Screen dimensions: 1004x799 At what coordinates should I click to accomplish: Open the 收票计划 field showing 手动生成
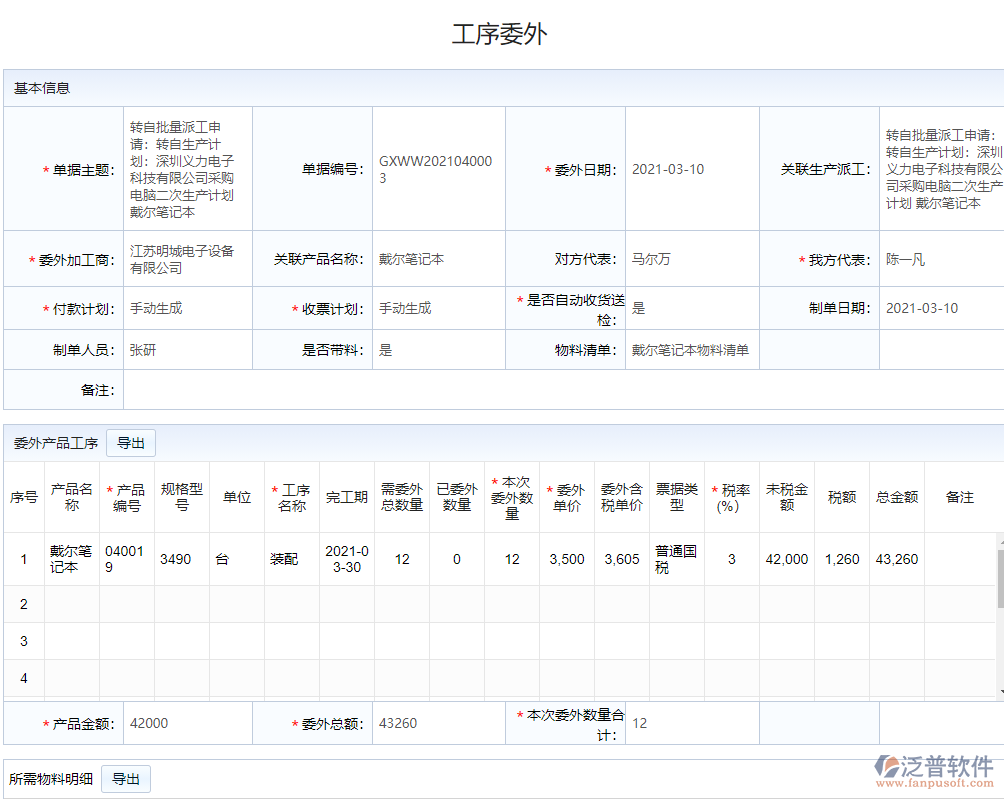[x=438, y=308]
